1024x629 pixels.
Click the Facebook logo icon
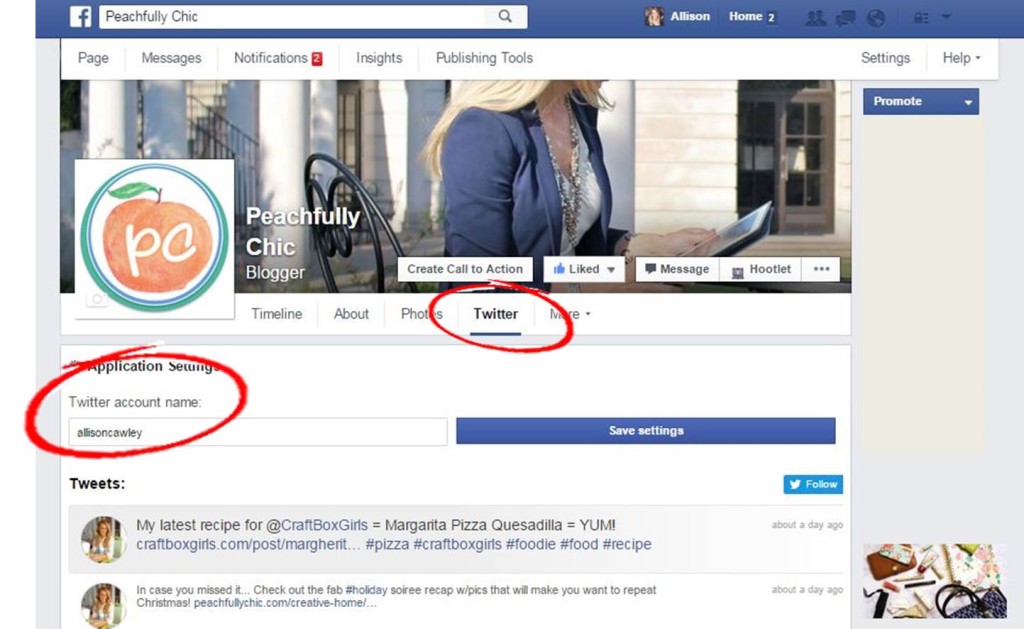(x=80, y=16)
